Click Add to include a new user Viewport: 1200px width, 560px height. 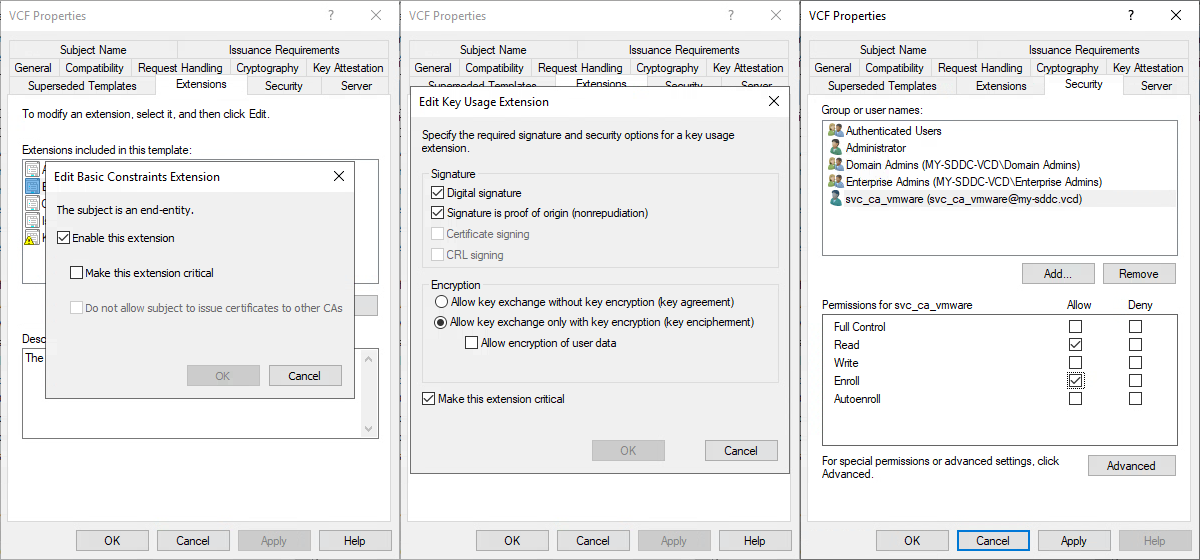1058,274
